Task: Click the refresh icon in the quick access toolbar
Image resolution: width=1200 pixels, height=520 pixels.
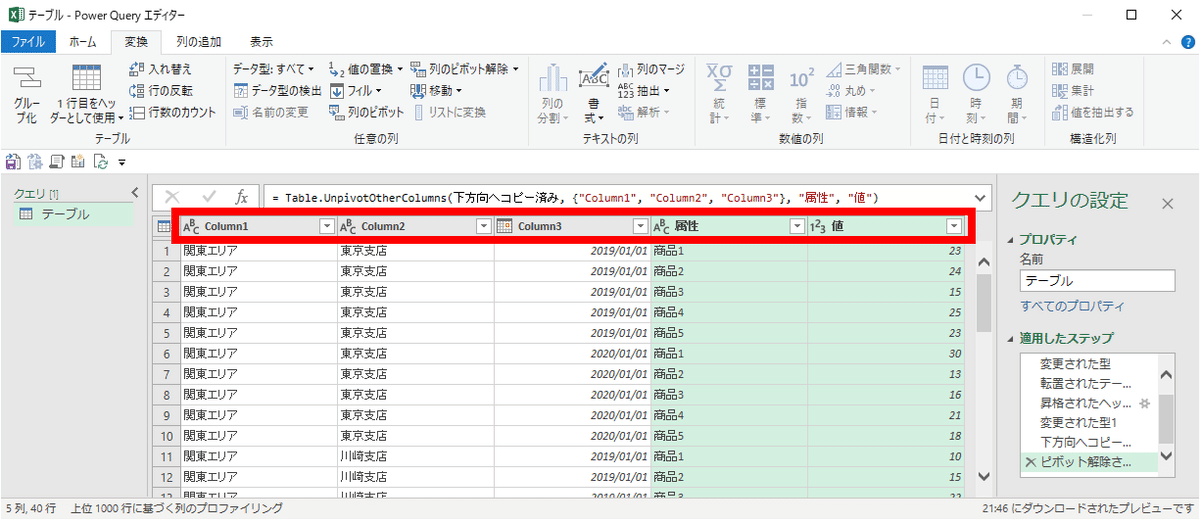Action: click(x=99, y=161)
